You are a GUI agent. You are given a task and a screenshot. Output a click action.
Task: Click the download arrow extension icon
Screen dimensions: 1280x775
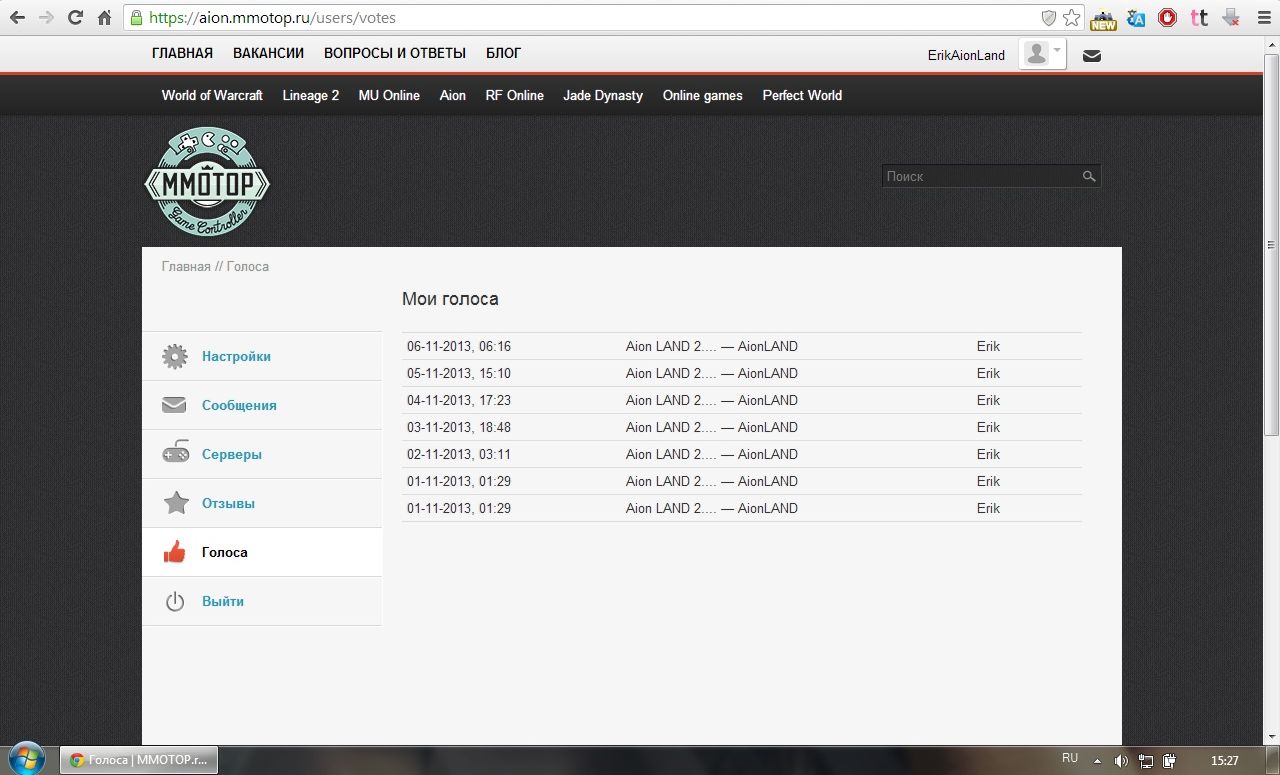(x=1231, y=18)
